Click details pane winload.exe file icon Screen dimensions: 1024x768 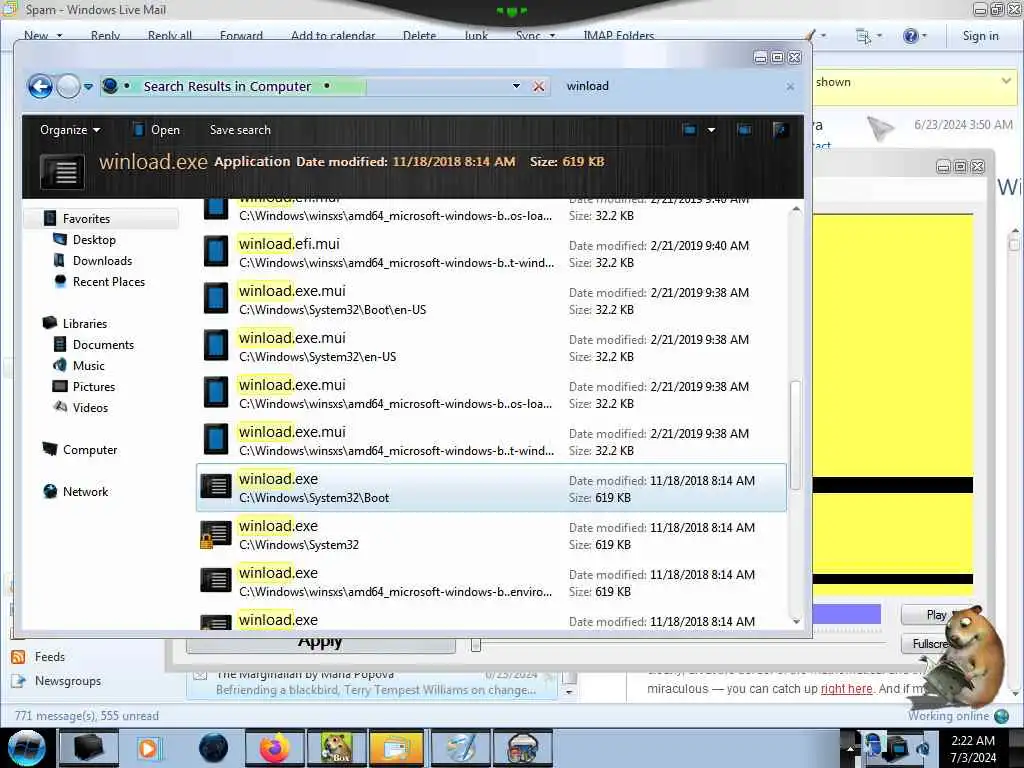pyautogui.click(x=61, y=172)
